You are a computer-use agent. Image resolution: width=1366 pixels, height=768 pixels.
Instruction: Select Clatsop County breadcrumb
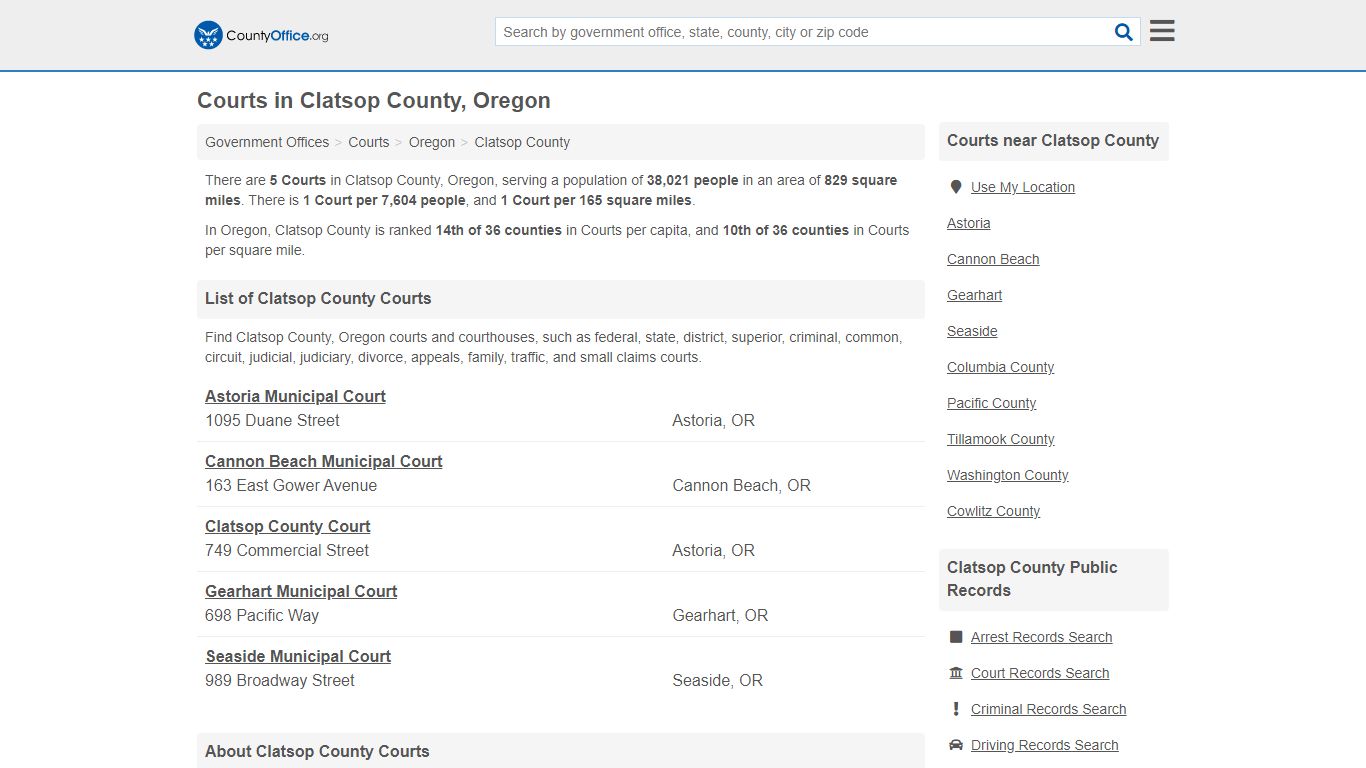point(522,142)
